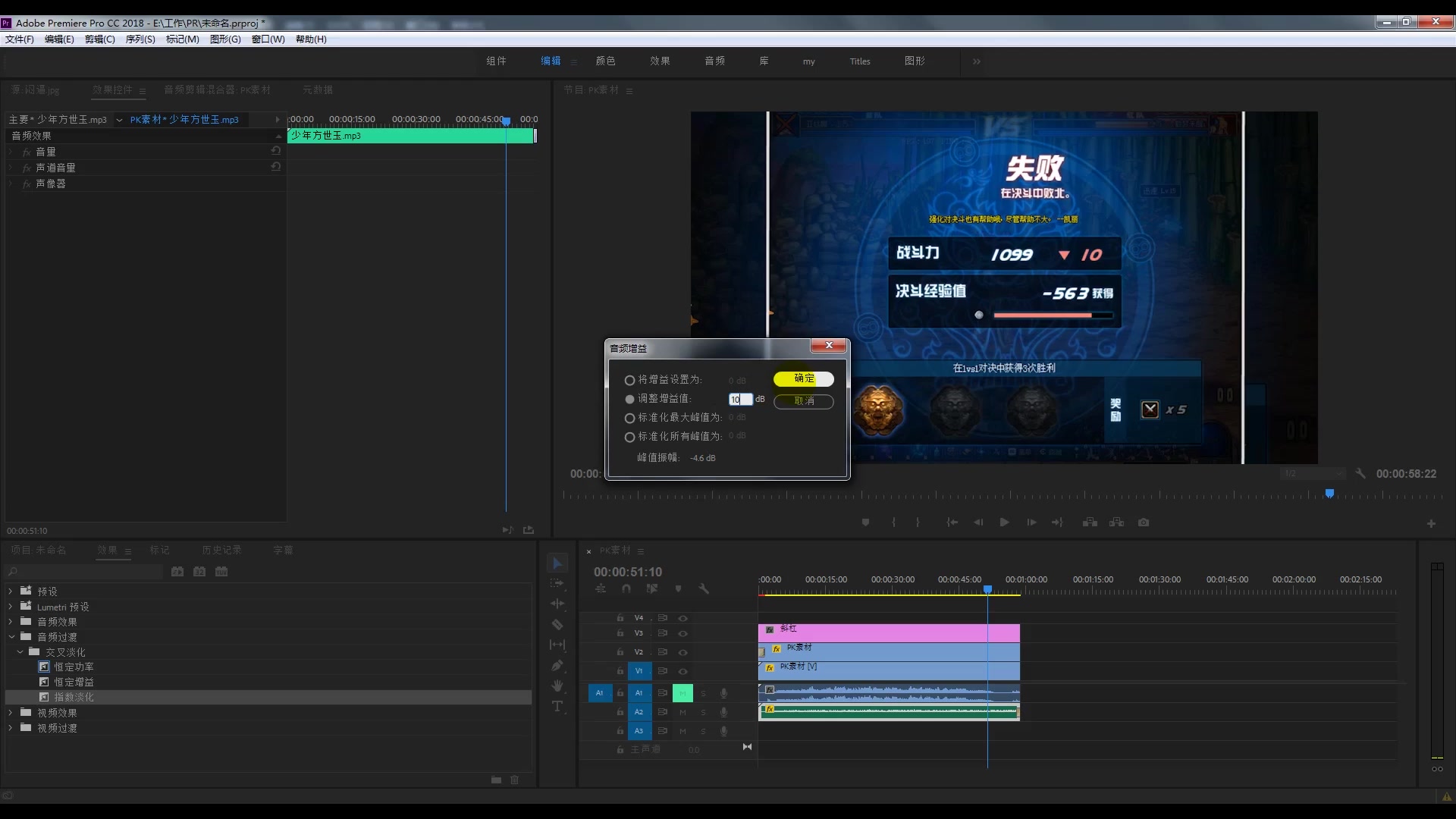The height and width of the screenshot is (819, 1456).
Task: Select the Razor tool
Action: click(x=557, y=625)
